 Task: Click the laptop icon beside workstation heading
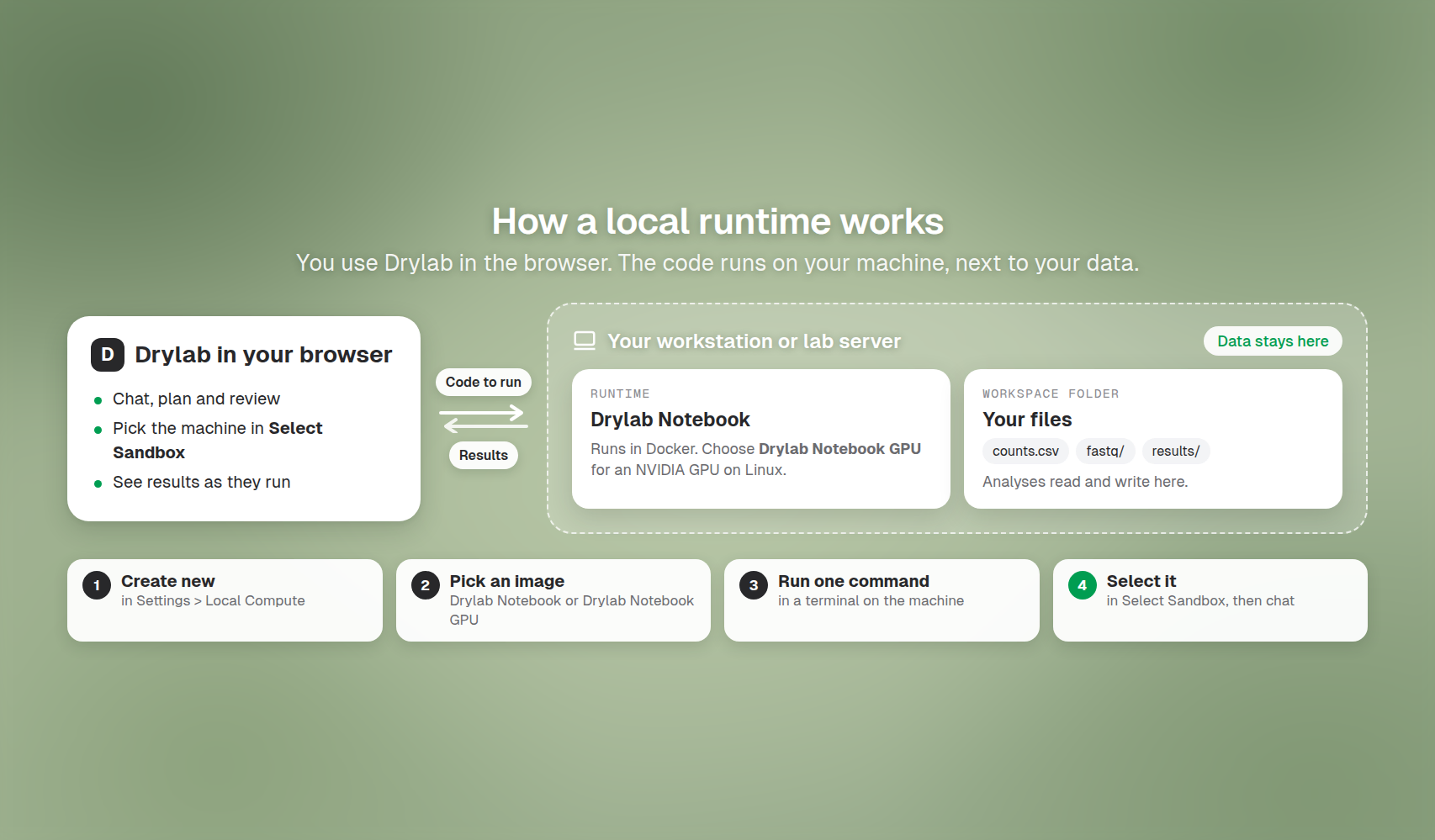(x=585, y=341)
